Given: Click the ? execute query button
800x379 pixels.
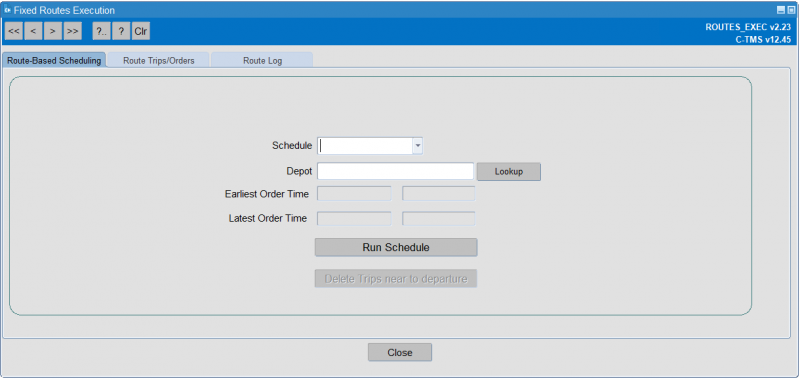Looking at the screenshot, I should tap(121, 31).
